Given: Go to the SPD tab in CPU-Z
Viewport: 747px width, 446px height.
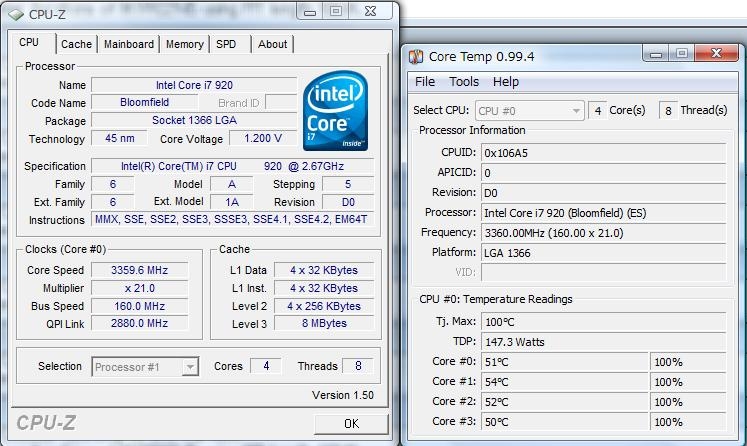Looking at the screenshot, I should point(226,44).
